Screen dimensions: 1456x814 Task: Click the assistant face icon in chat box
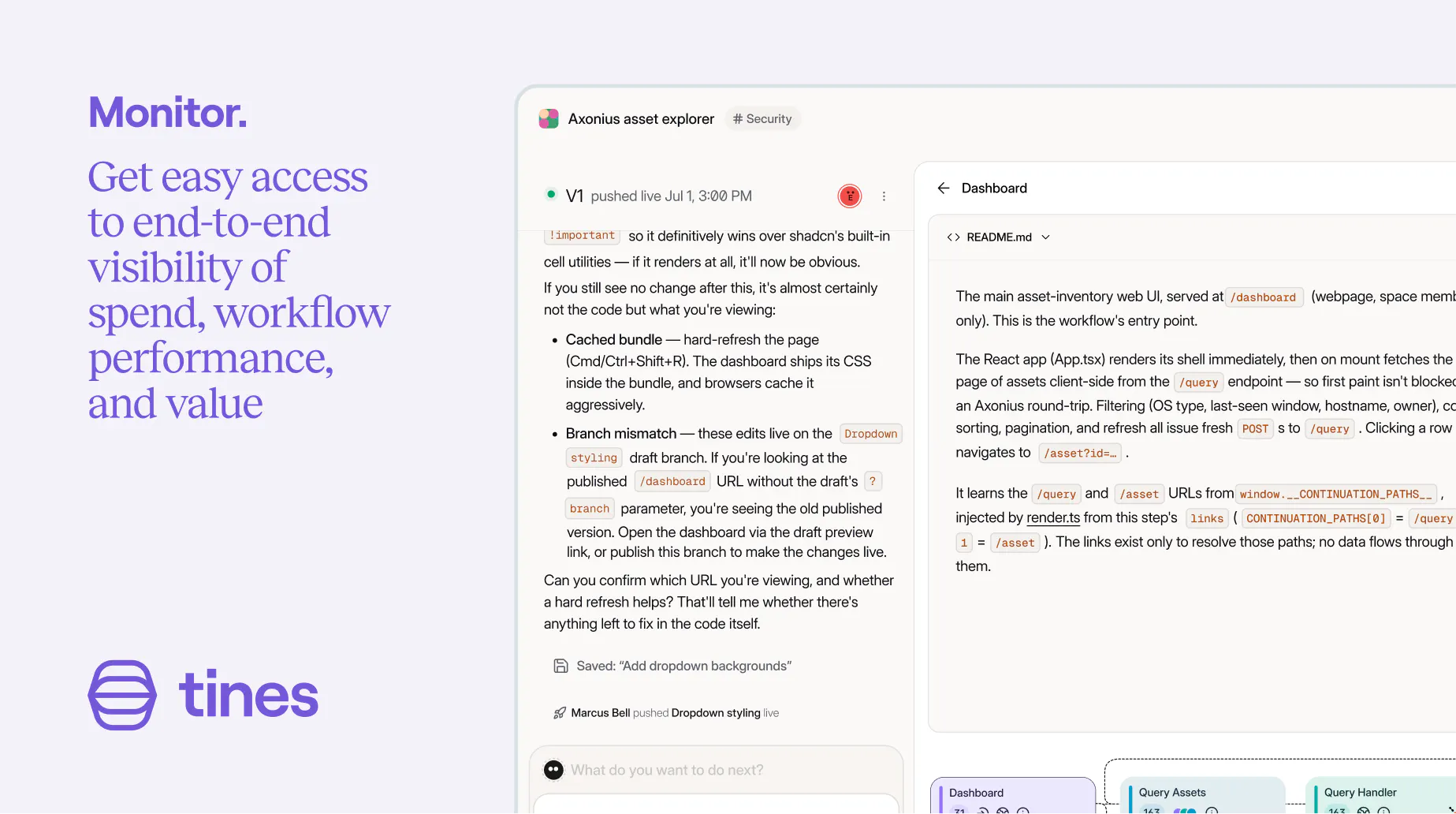click(554, 770)
